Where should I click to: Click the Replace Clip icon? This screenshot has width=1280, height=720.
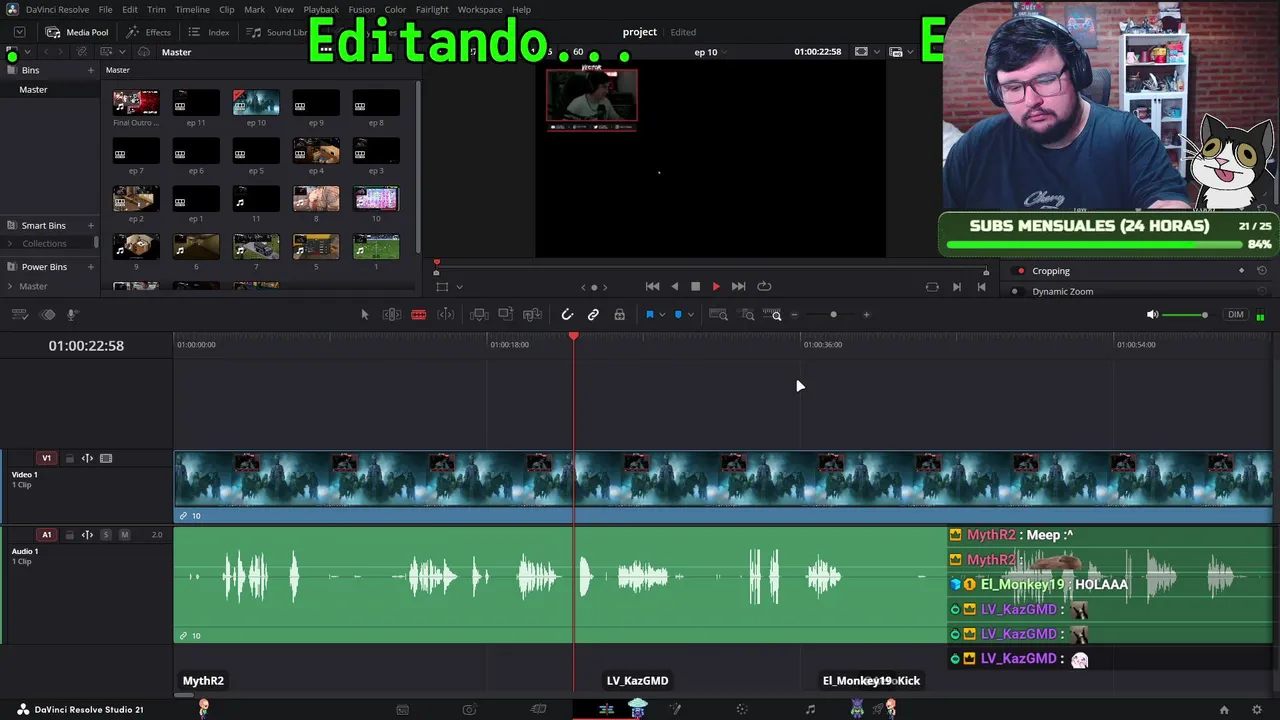[533, 315]
